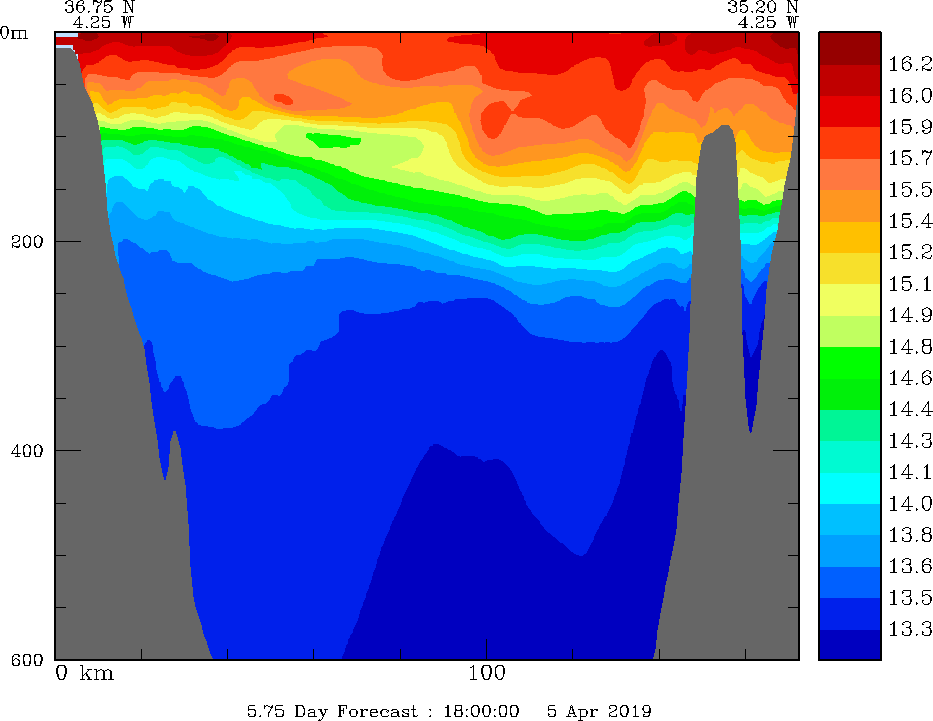
Task: Click the 15.9 colorbar value
Action: pos(910,127)
